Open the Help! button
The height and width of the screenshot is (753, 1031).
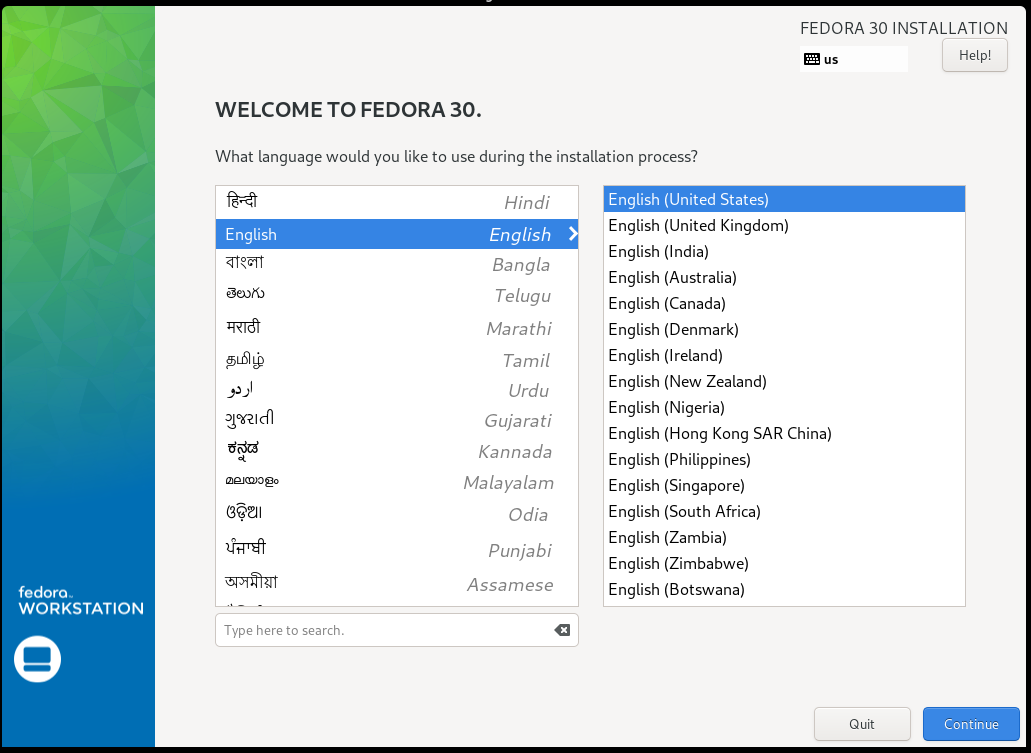(974, 55)
